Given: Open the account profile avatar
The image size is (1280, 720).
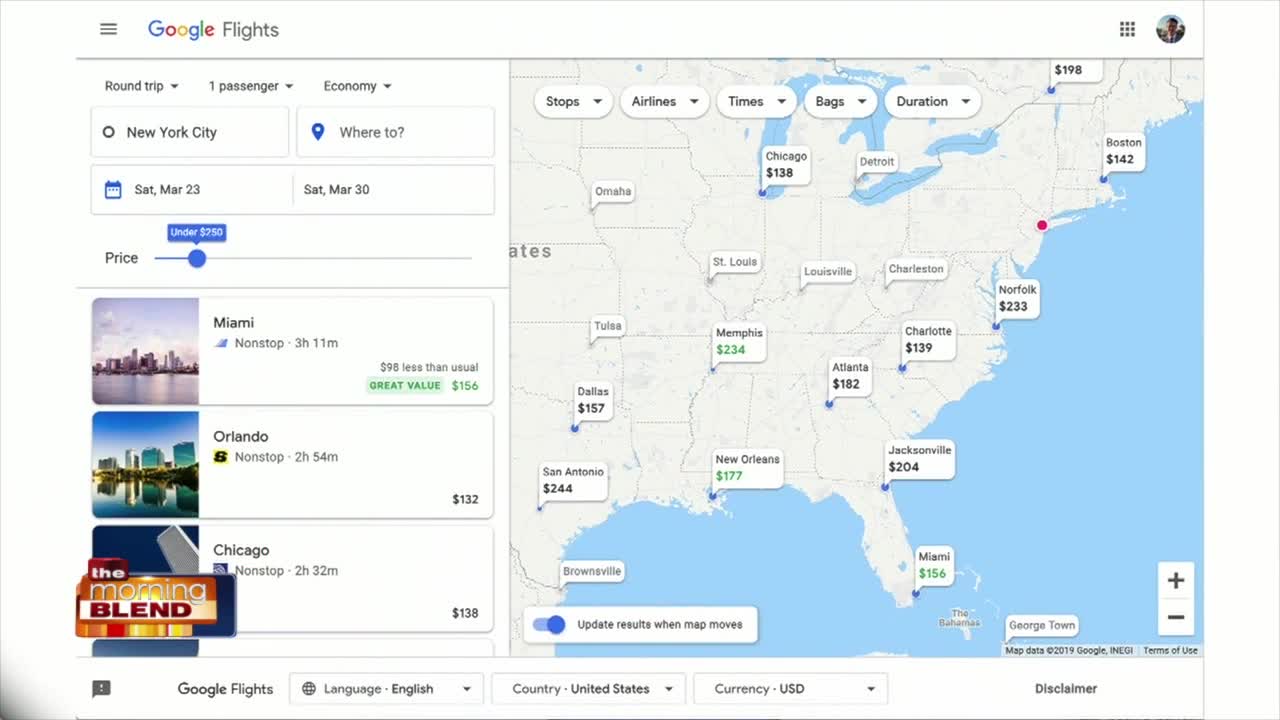Looking at the screenshot, I should pyautogui.click(x=1170, y=29).
